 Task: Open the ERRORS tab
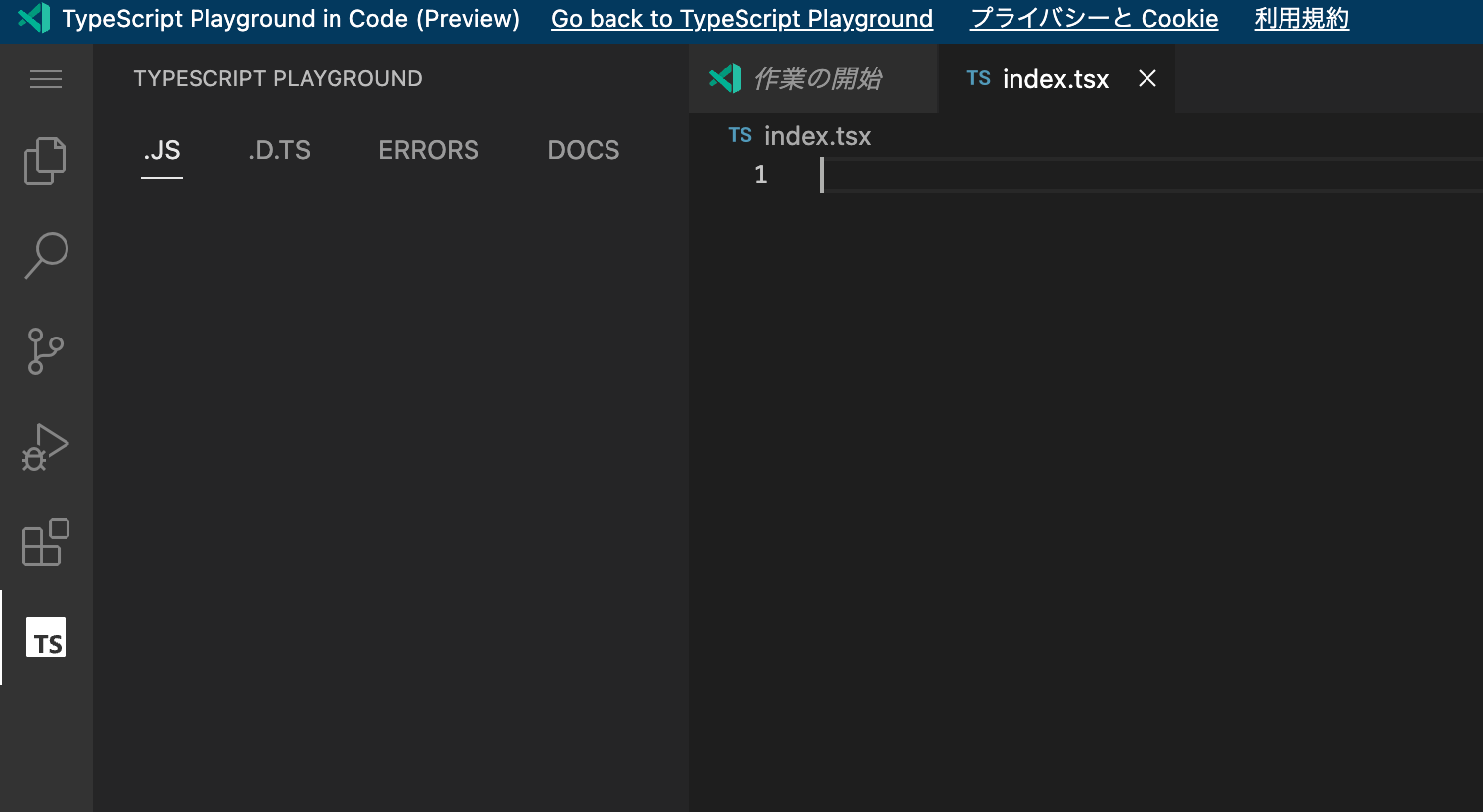point(429,150)
